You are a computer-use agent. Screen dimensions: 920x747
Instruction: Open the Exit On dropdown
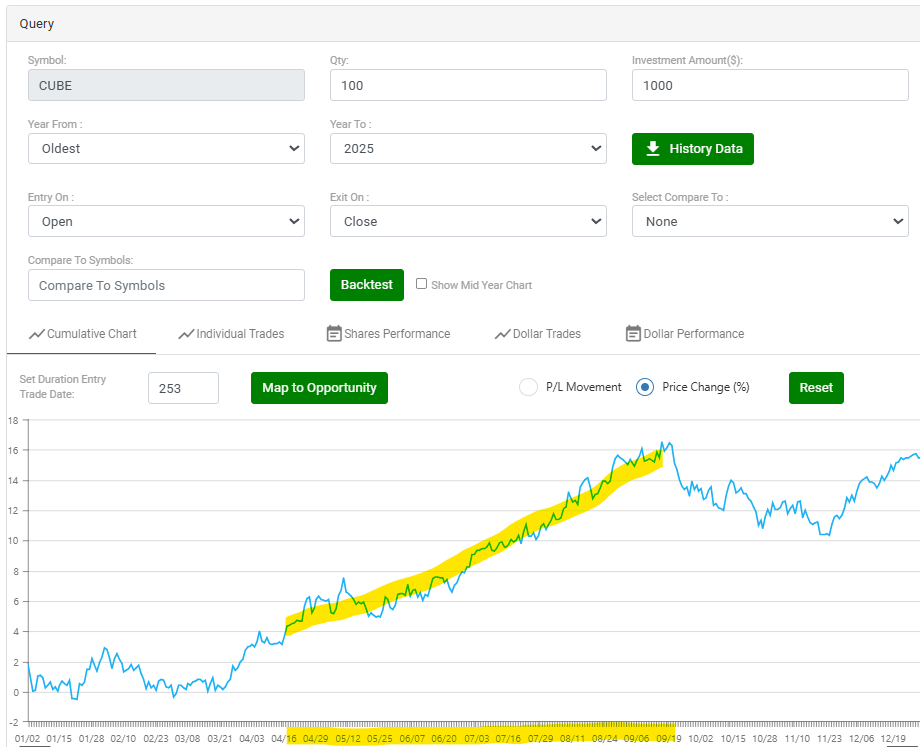pyautogui.click(x=468, y=221)
